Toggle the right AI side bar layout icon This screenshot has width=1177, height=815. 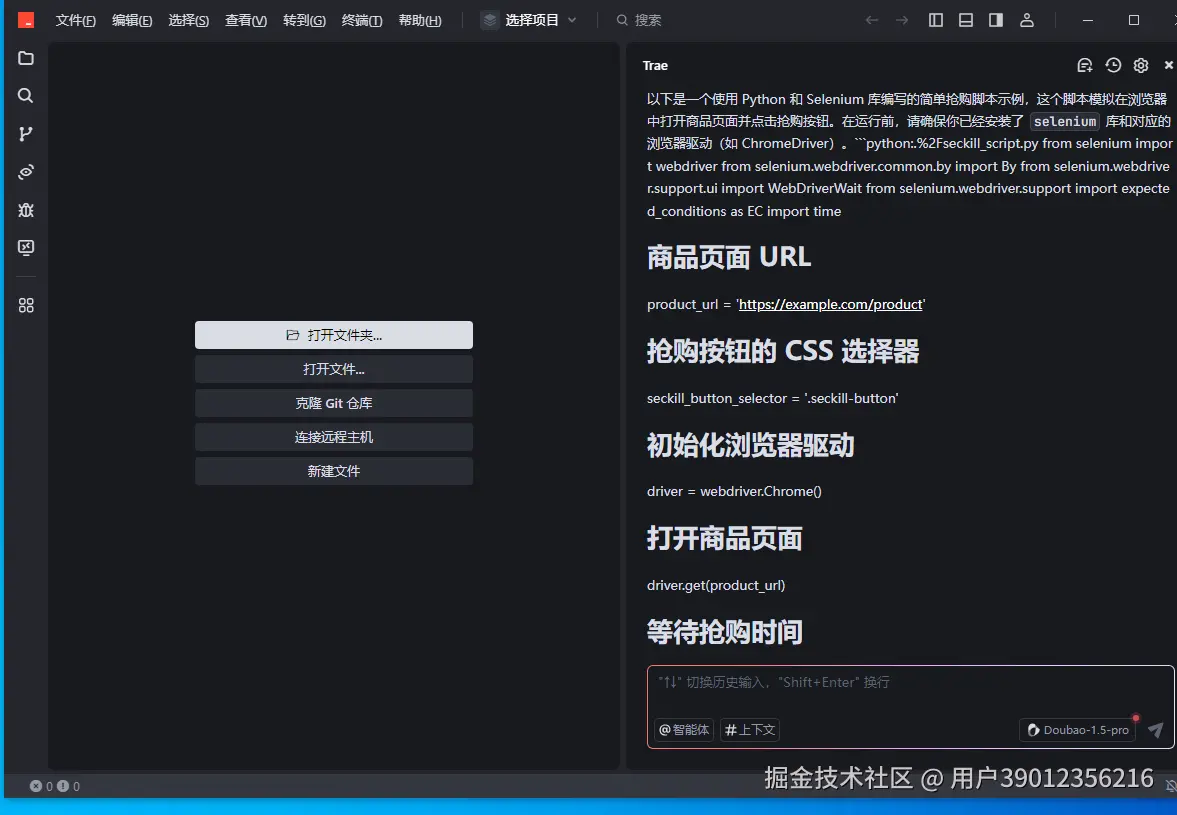point(996,20)
